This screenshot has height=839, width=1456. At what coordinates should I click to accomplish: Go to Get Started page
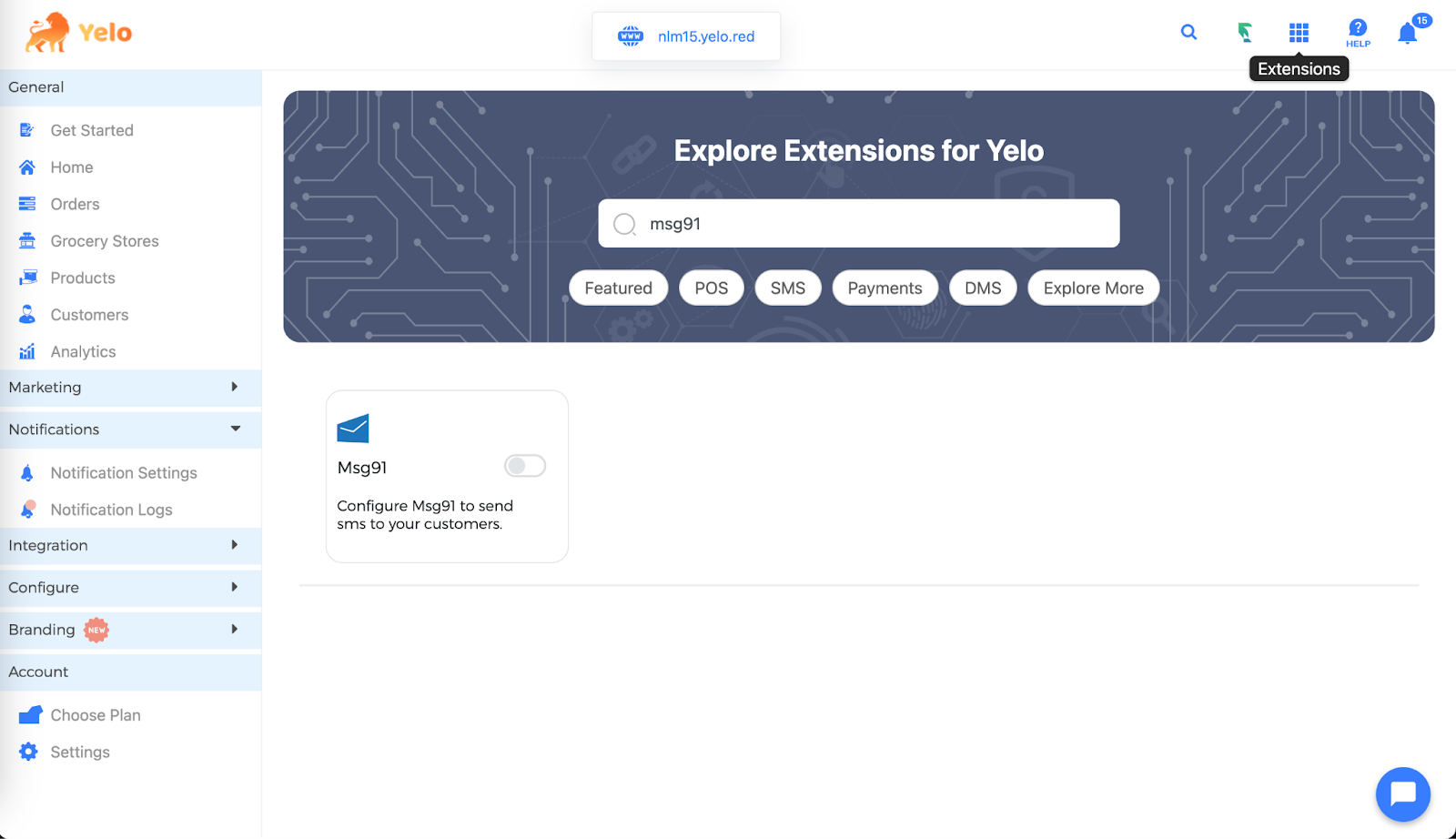coord(92,130)
